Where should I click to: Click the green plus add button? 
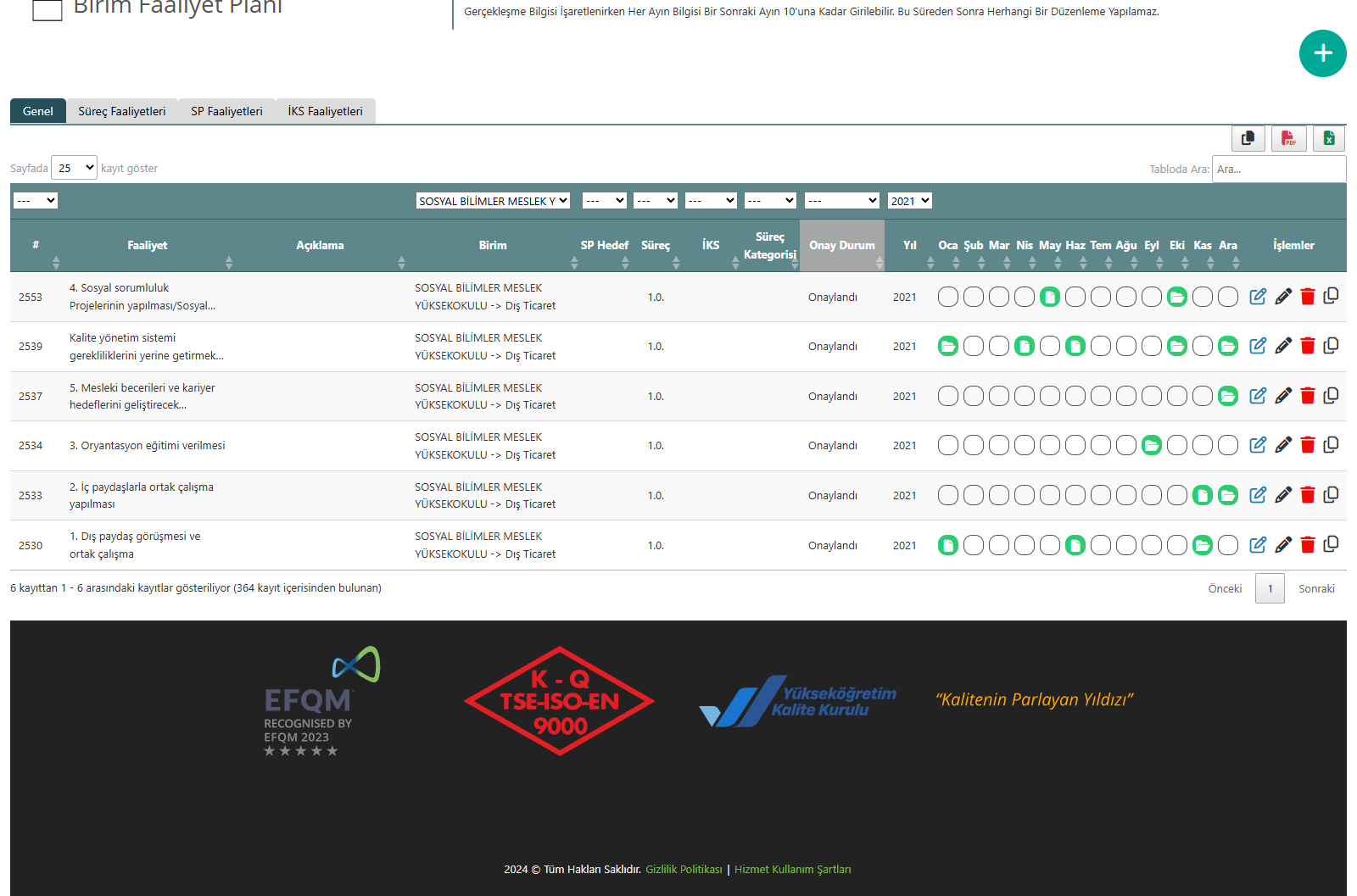1322,53
